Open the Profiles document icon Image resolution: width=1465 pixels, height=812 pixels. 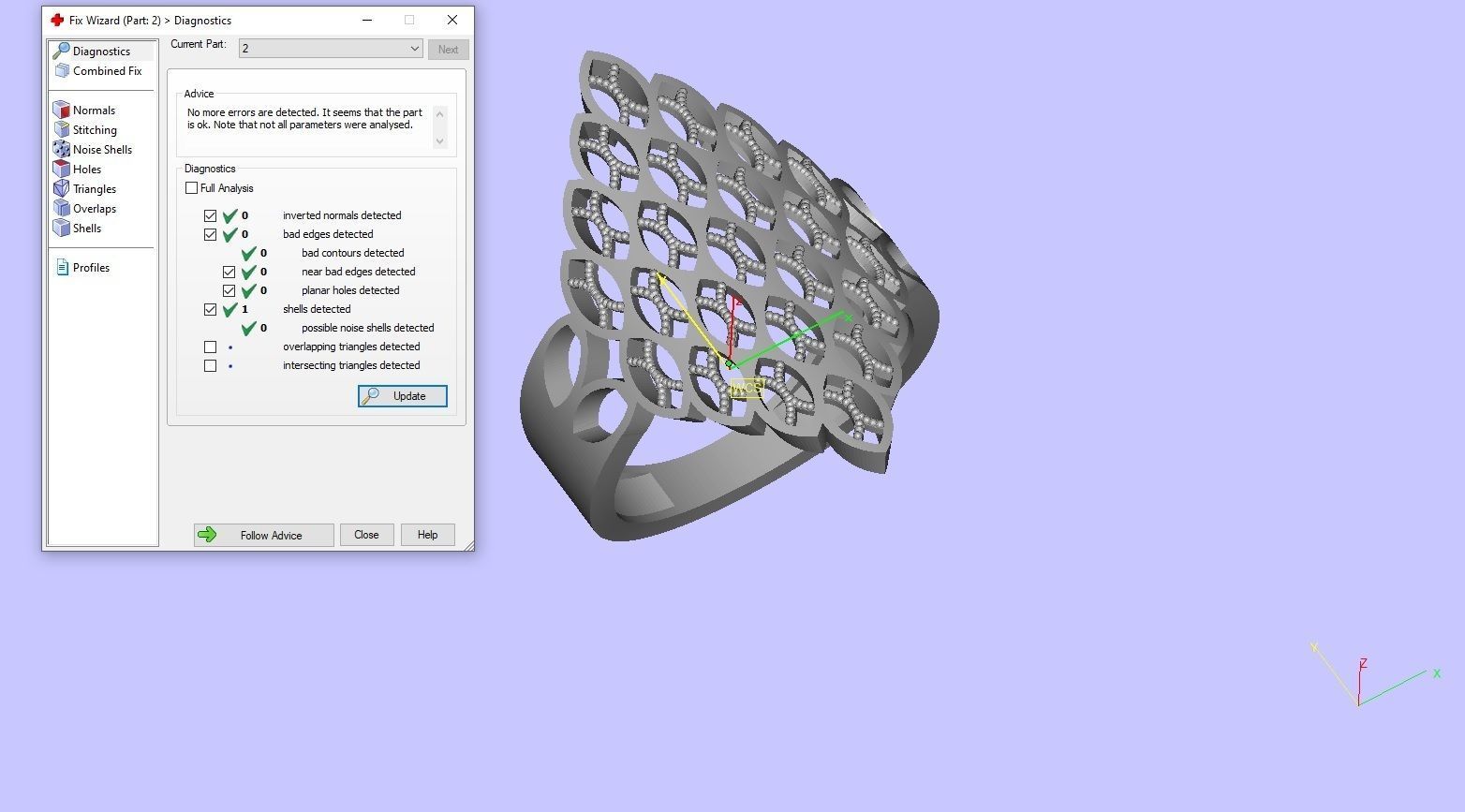(62, 267)
